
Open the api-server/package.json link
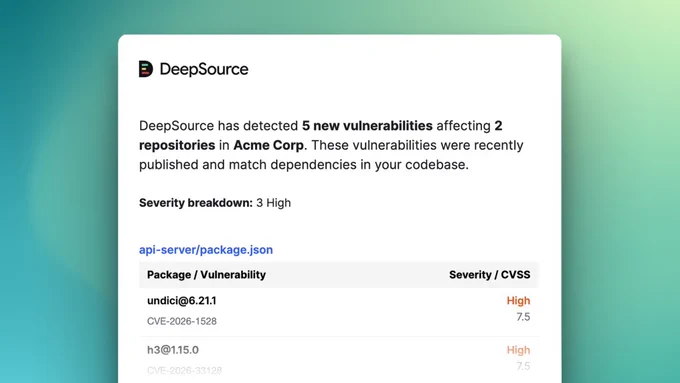tap(206, 250)
